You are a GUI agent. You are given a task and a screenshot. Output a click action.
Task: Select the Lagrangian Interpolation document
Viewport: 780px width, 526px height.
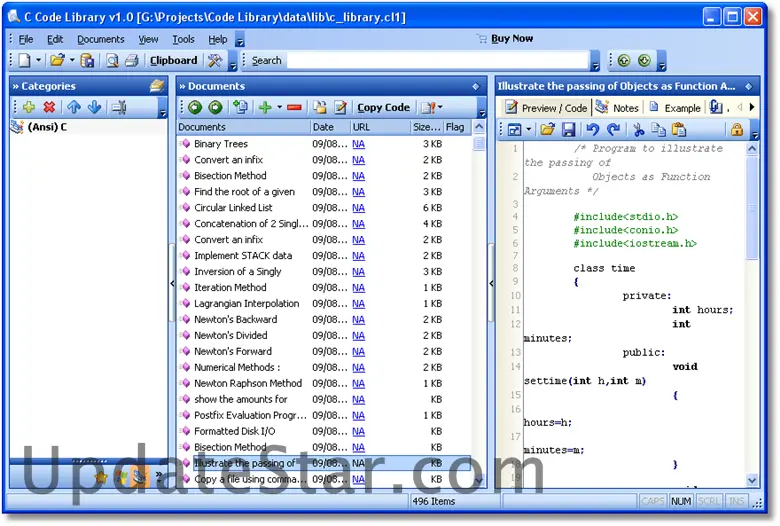[x=246, y=303]
